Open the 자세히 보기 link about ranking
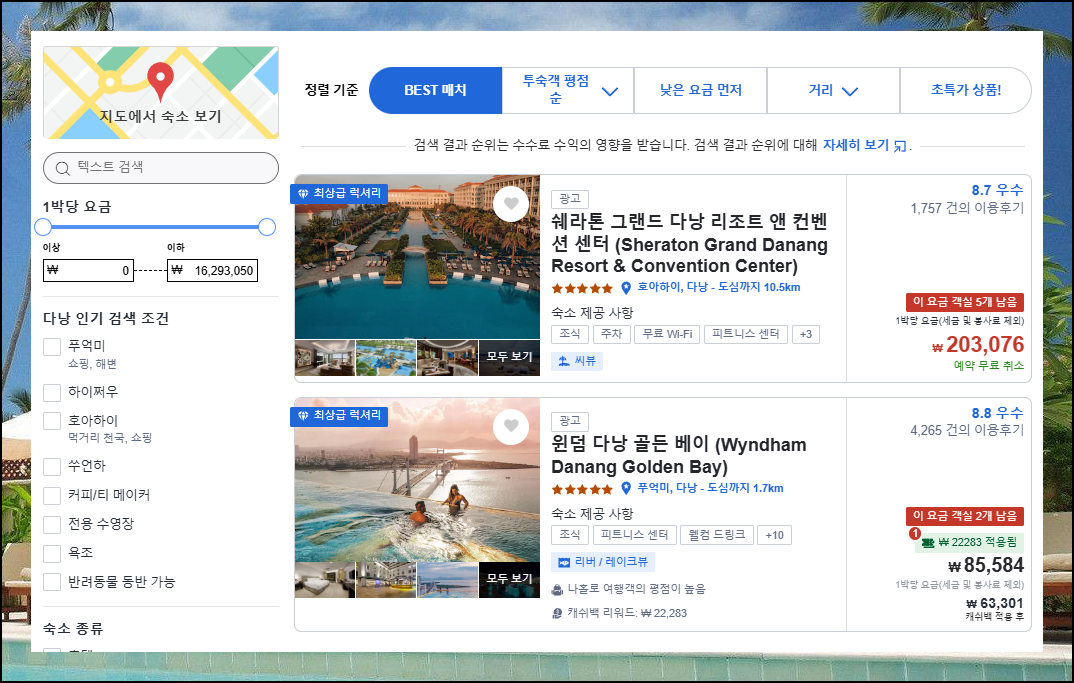1074x683 pixels. pos(856,145)
